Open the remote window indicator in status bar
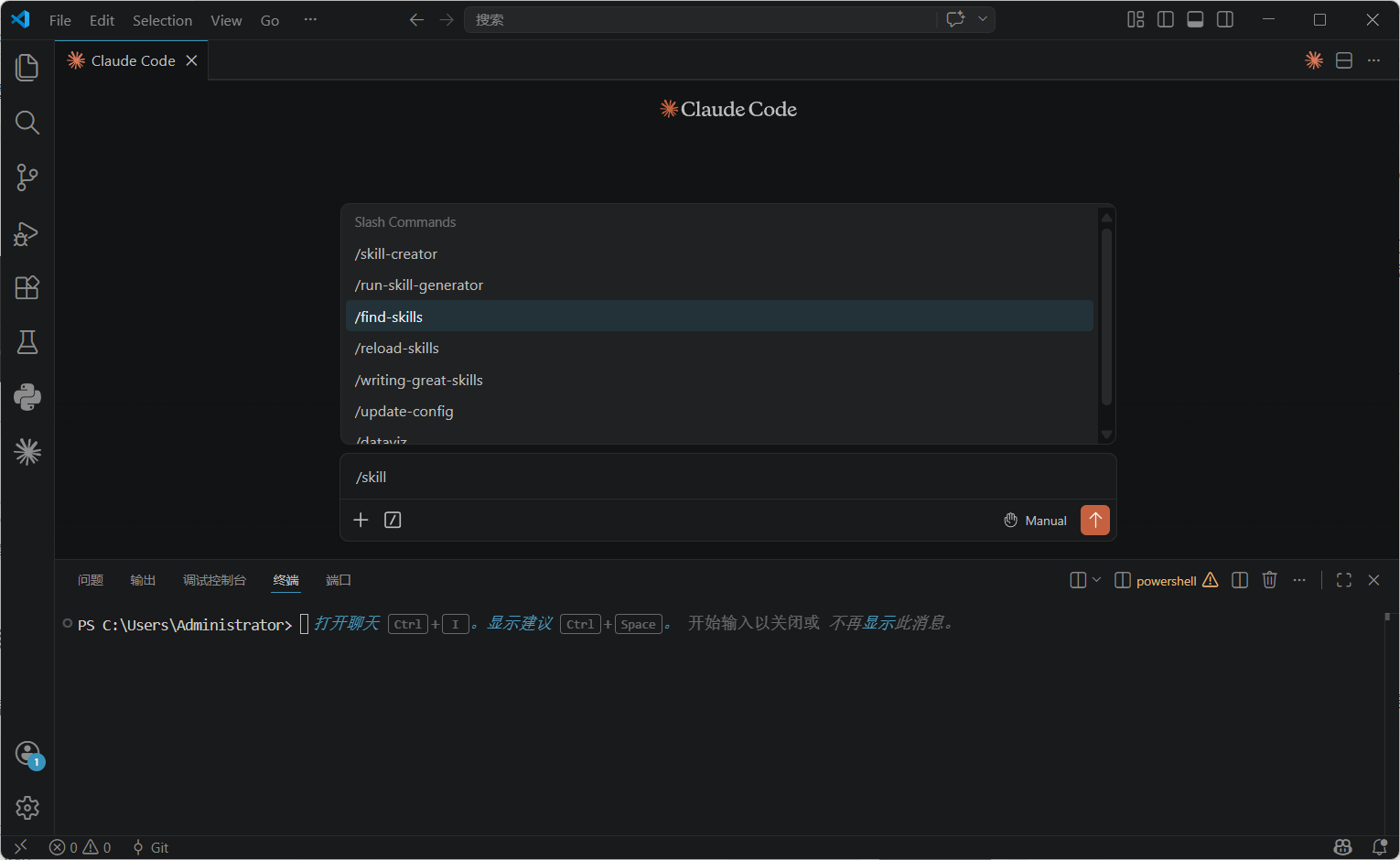Image resolution: width=1400 pixels, height=860 pixels. pyautogui.click(x=21, y=847)
